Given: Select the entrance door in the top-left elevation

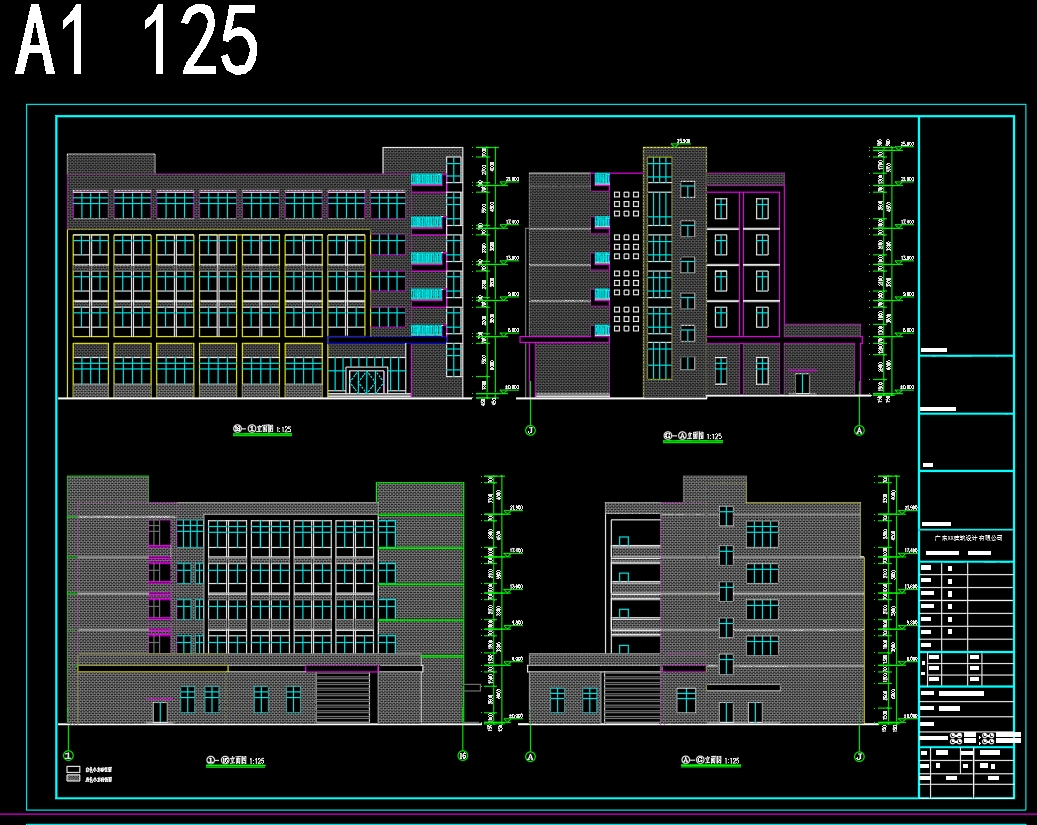Looking at the screenshot, I should [x=366, y=382].
